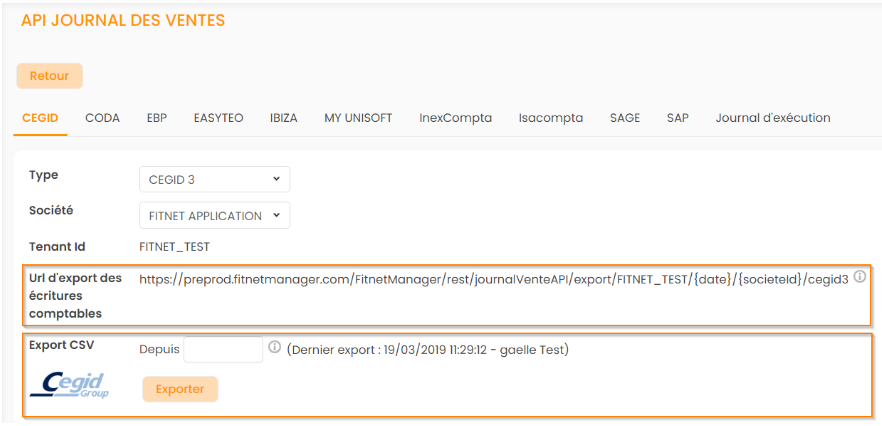Open the EBP tab
The width and height of the screenshot is (882, 426).
point(157,118)
